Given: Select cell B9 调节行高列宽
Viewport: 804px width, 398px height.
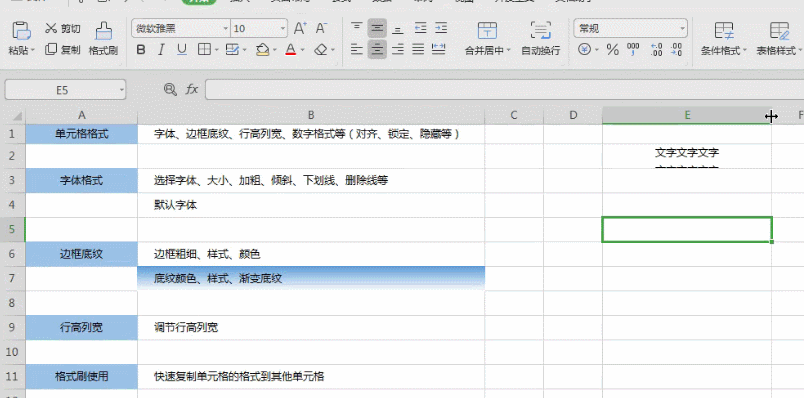Looking at the screenshot, I should (x=311, y=327).
